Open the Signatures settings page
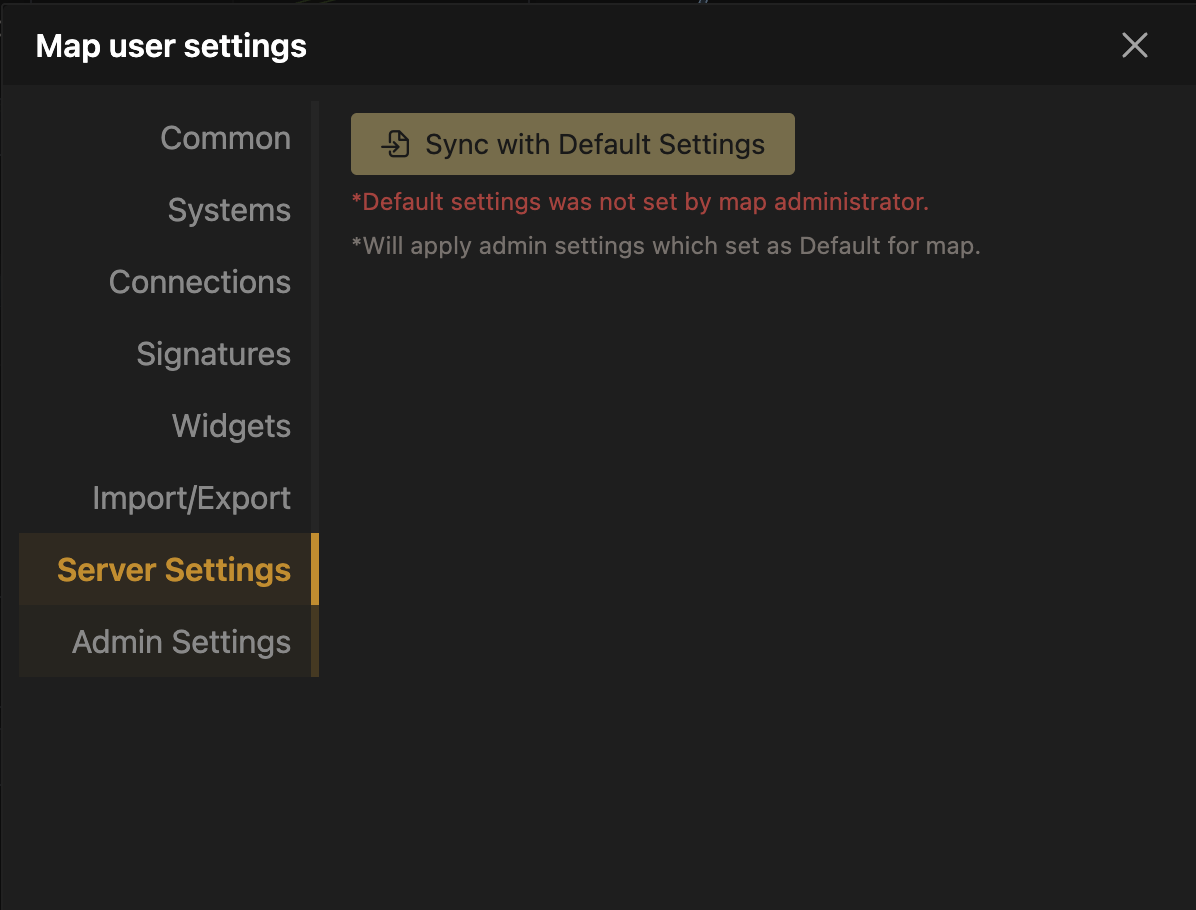Screen dimensions: 1196x910 pyautogui.click(x=213, y=354)
